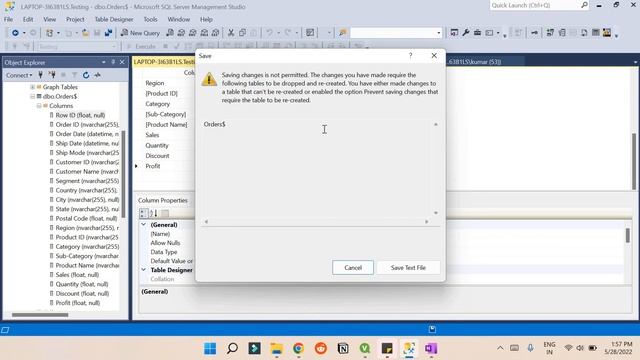This screenshot has width=640, height=360.
Task: Toggle Object Explorer auto-hide pin
Action: 113,62
